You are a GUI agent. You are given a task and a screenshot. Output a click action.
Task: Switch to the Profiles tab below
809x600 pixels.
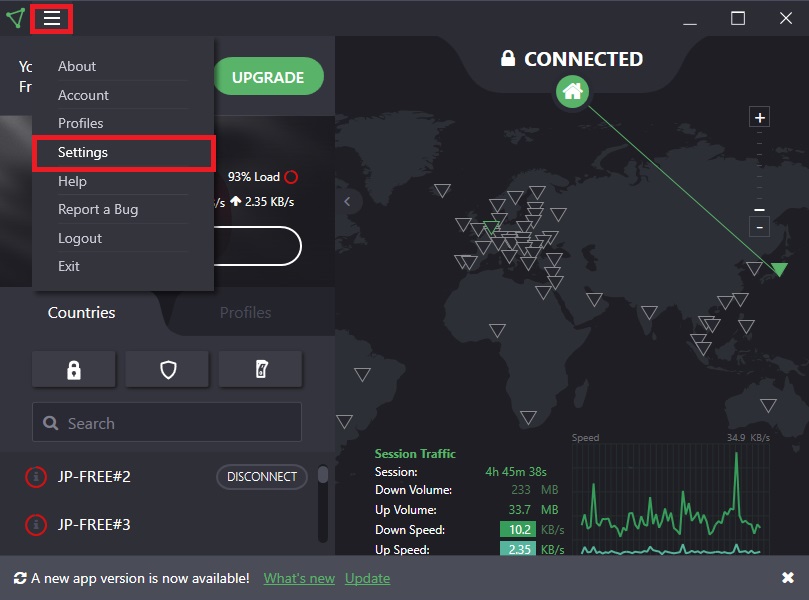tap(246, 313)
